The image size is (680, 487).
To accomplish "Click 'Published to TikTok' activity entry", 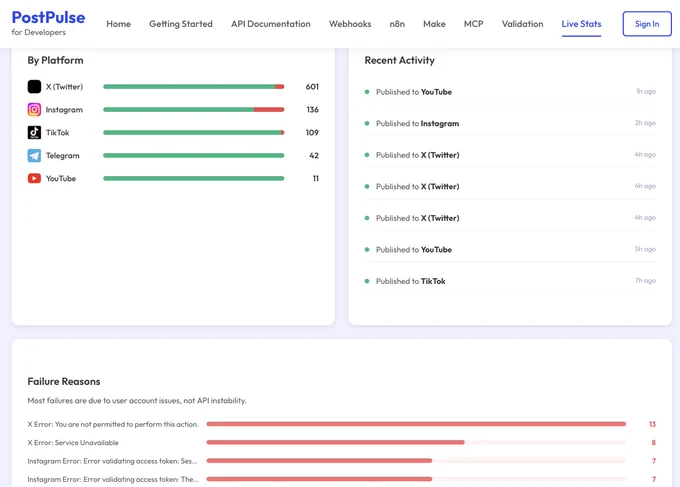I will [x=510, y=281].
